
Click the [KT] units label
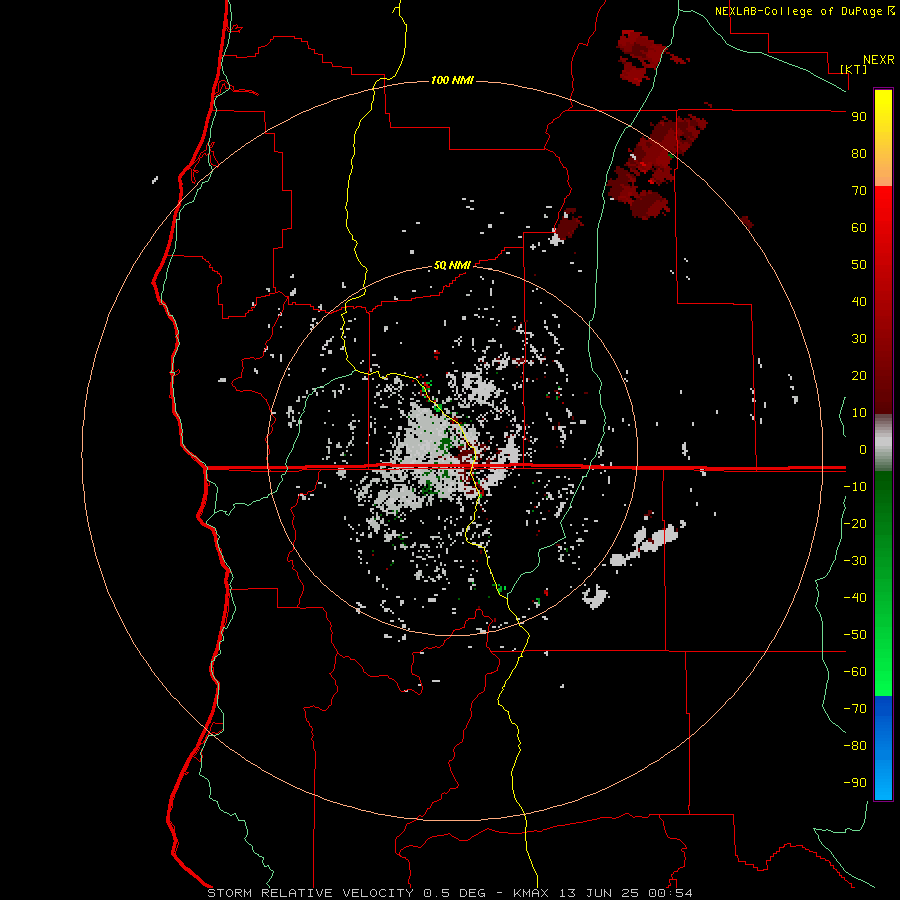[853, 69]
